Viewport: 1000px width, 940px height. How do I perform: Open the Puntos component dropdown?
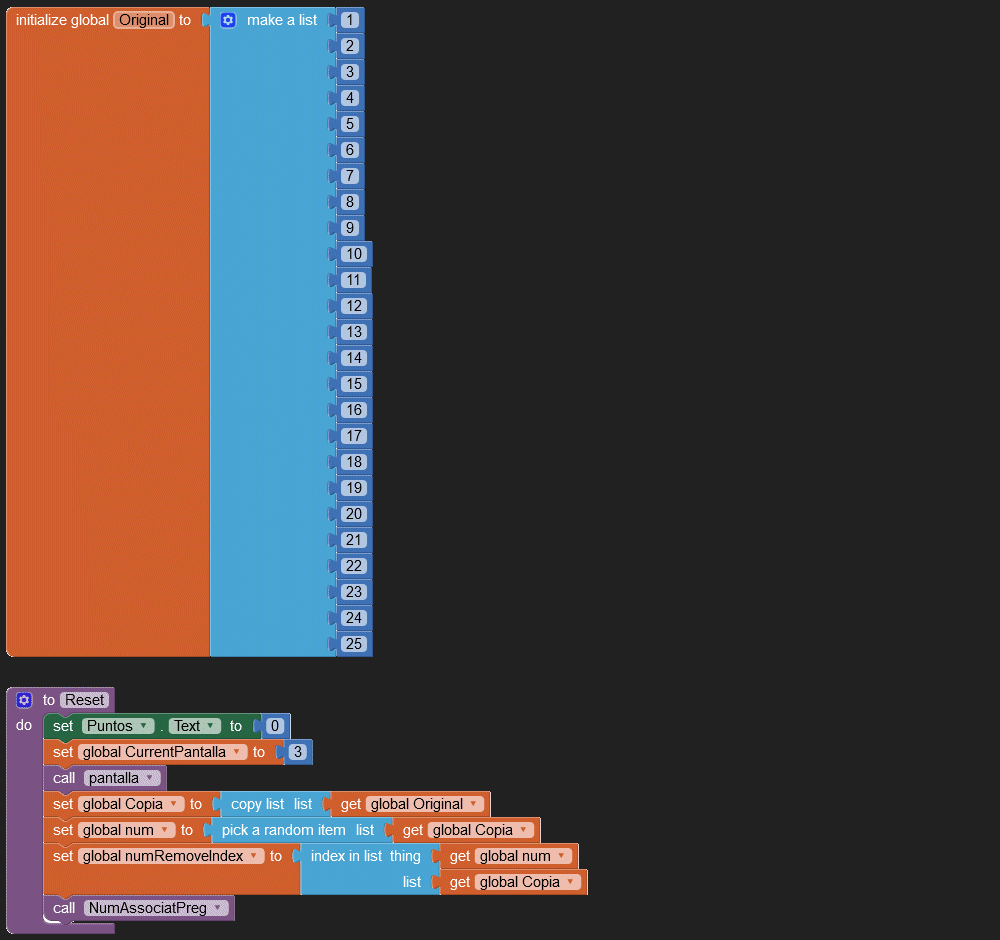click(145, 726)
